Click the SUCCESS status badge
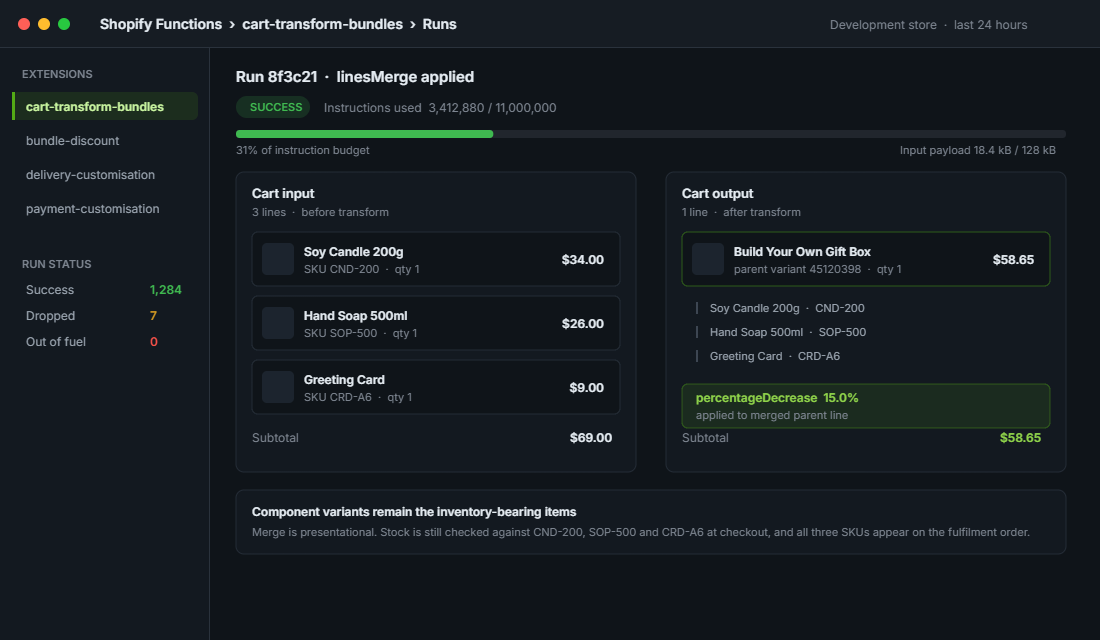1100x640 pixels. (273, 107)
